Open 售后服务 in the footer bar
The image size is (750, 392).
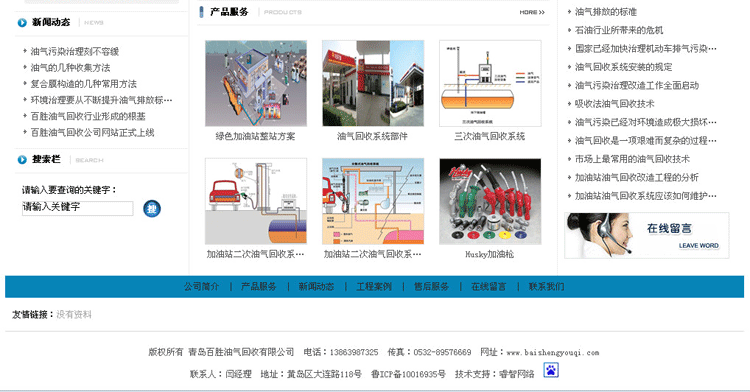pyautogui.click(x=431, y=287)
